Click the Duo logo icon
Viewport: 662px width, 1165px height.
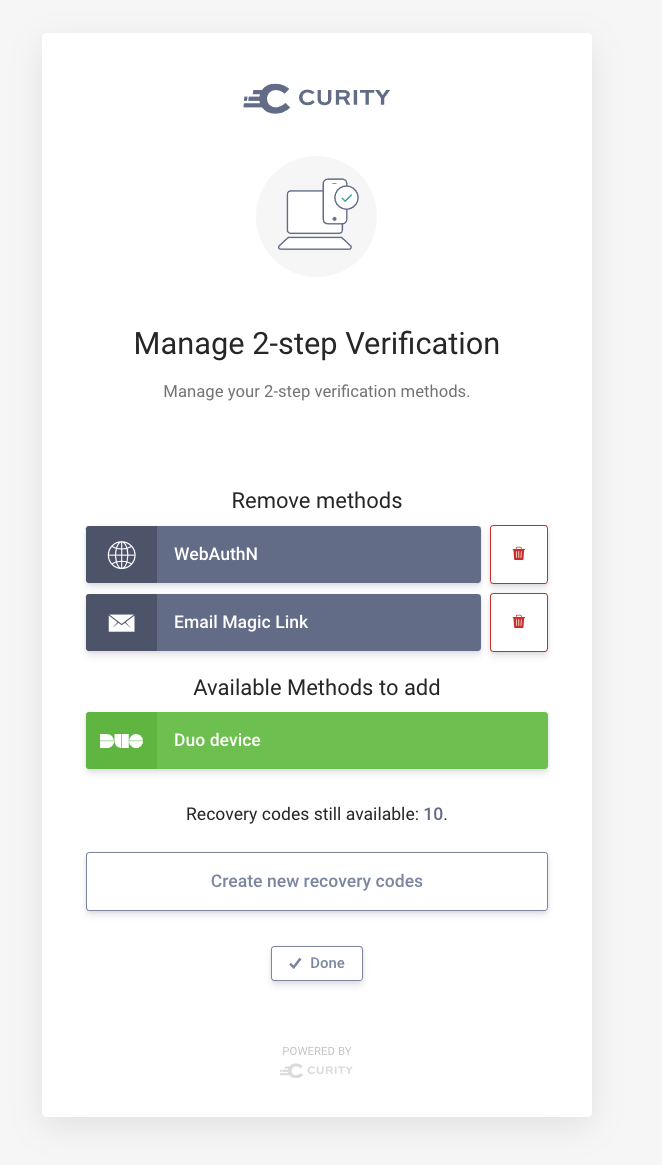pos(121,741)
